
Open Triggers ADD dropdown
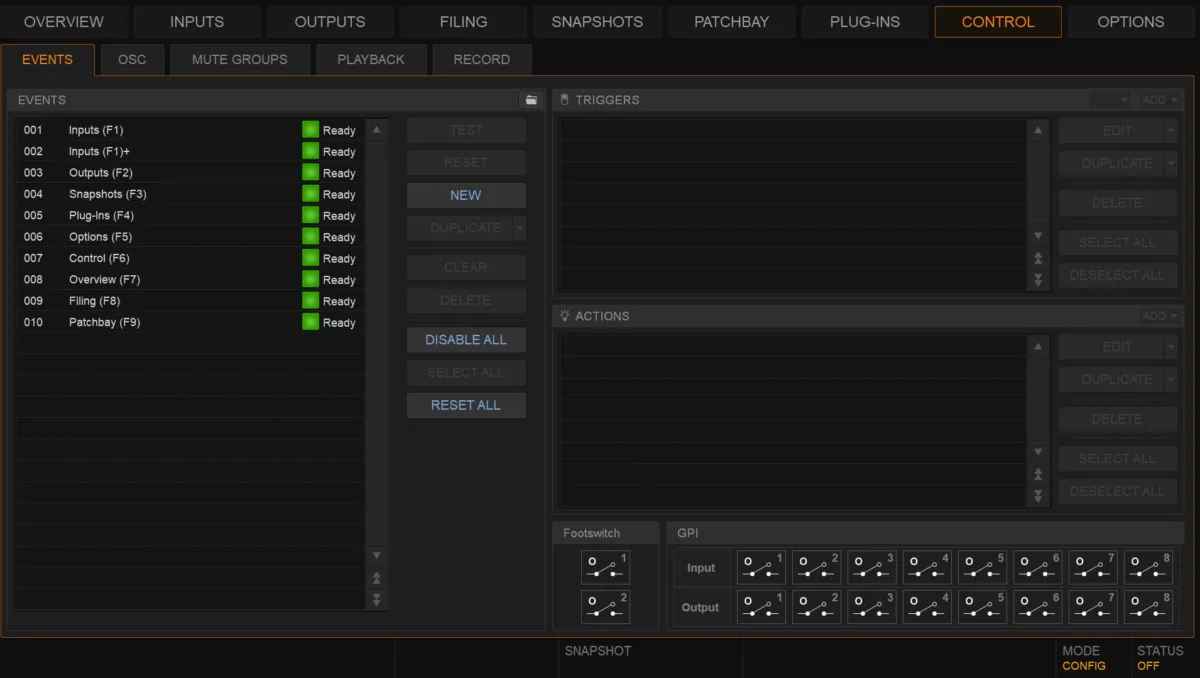point(1160,100)
